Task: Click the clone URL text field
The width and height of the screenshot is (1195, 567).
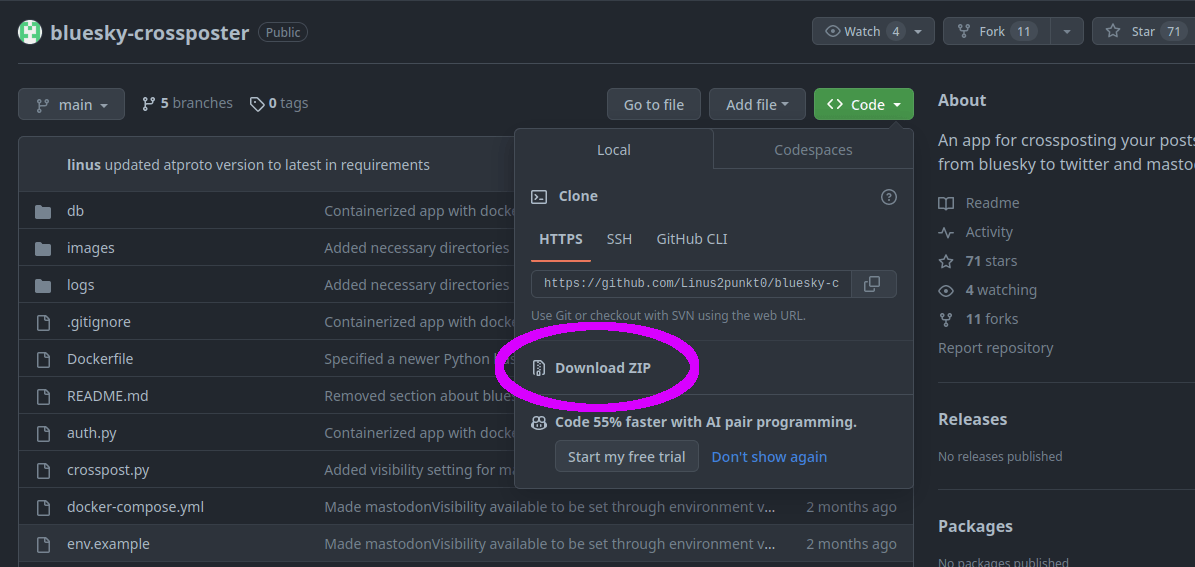Action: 691,284
